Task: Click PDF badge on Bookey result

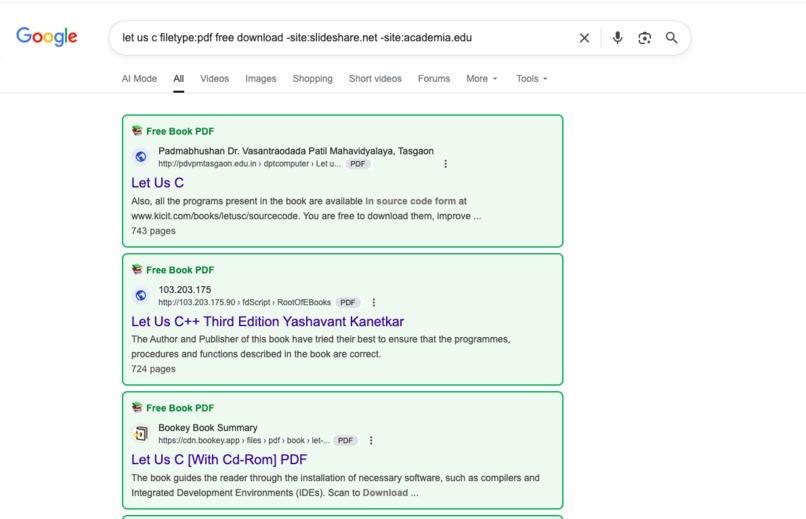Action: (x=345, y=441)
